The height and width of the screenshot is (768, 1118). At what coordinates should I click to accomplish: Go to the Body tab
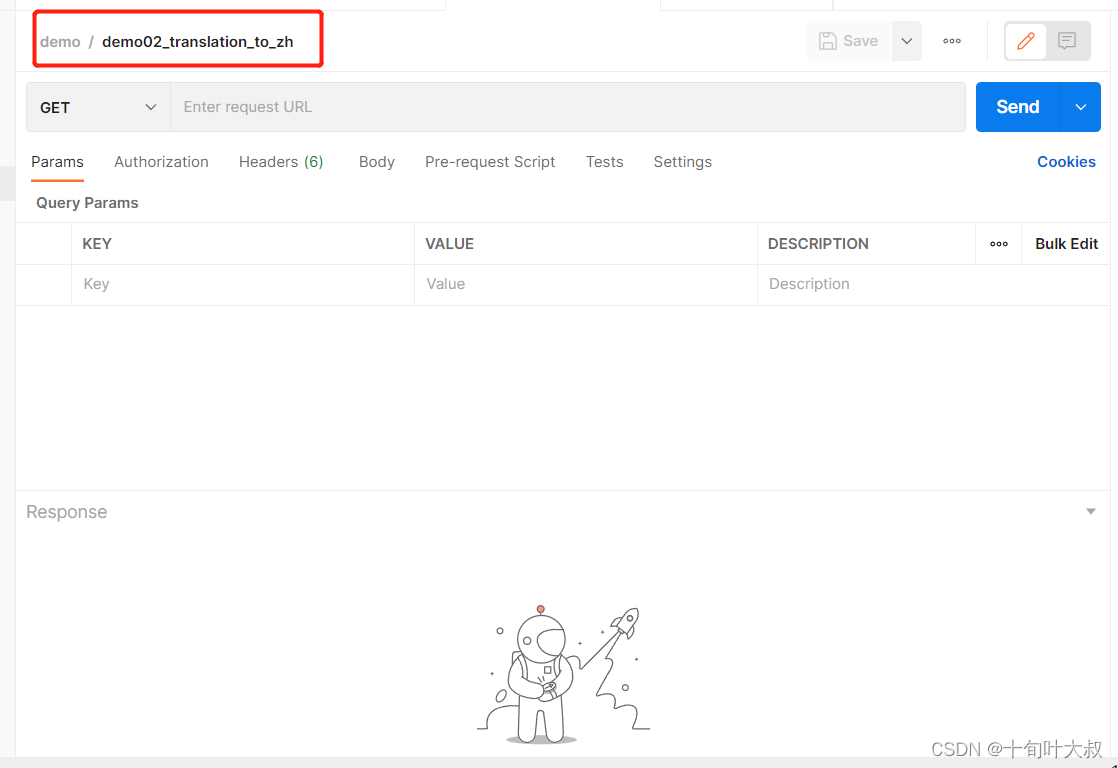click(376, 163)
